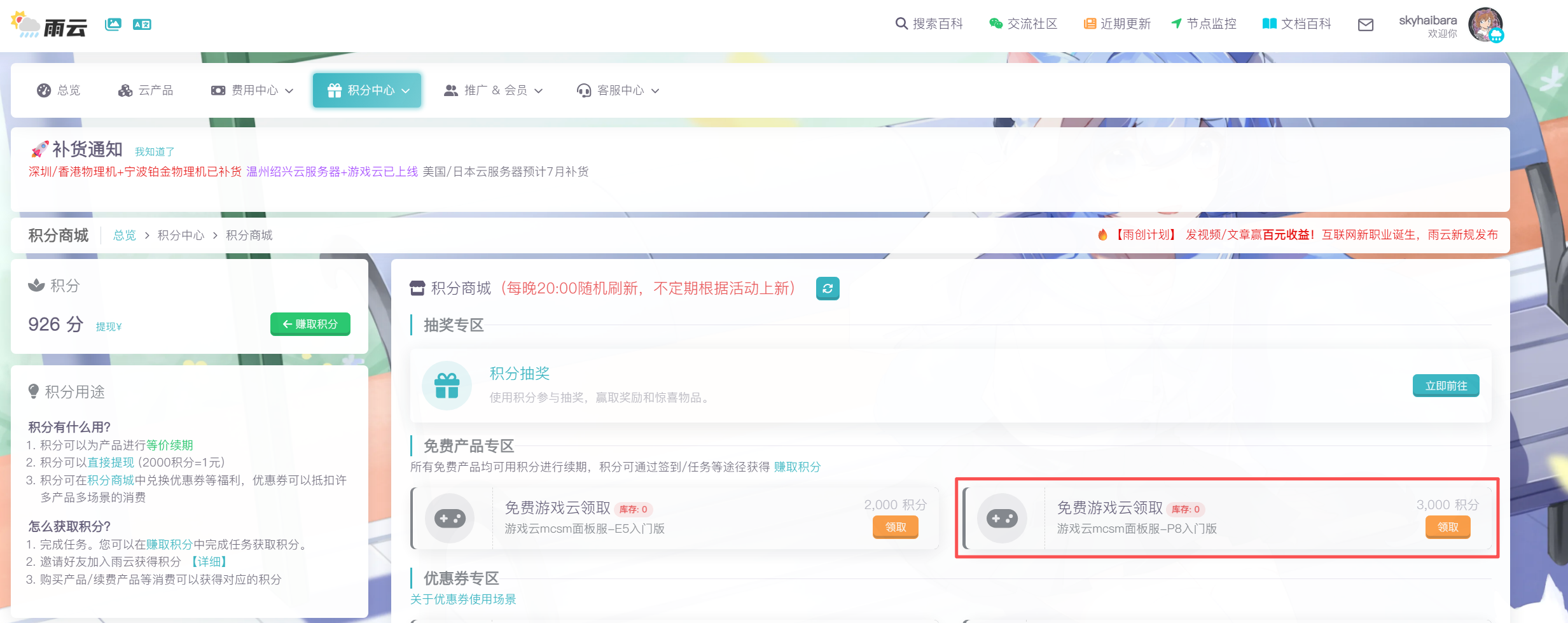Open the mail envelope icon in the header
The height and width of the screenshot is (623, 1568).
(1366, 25)
